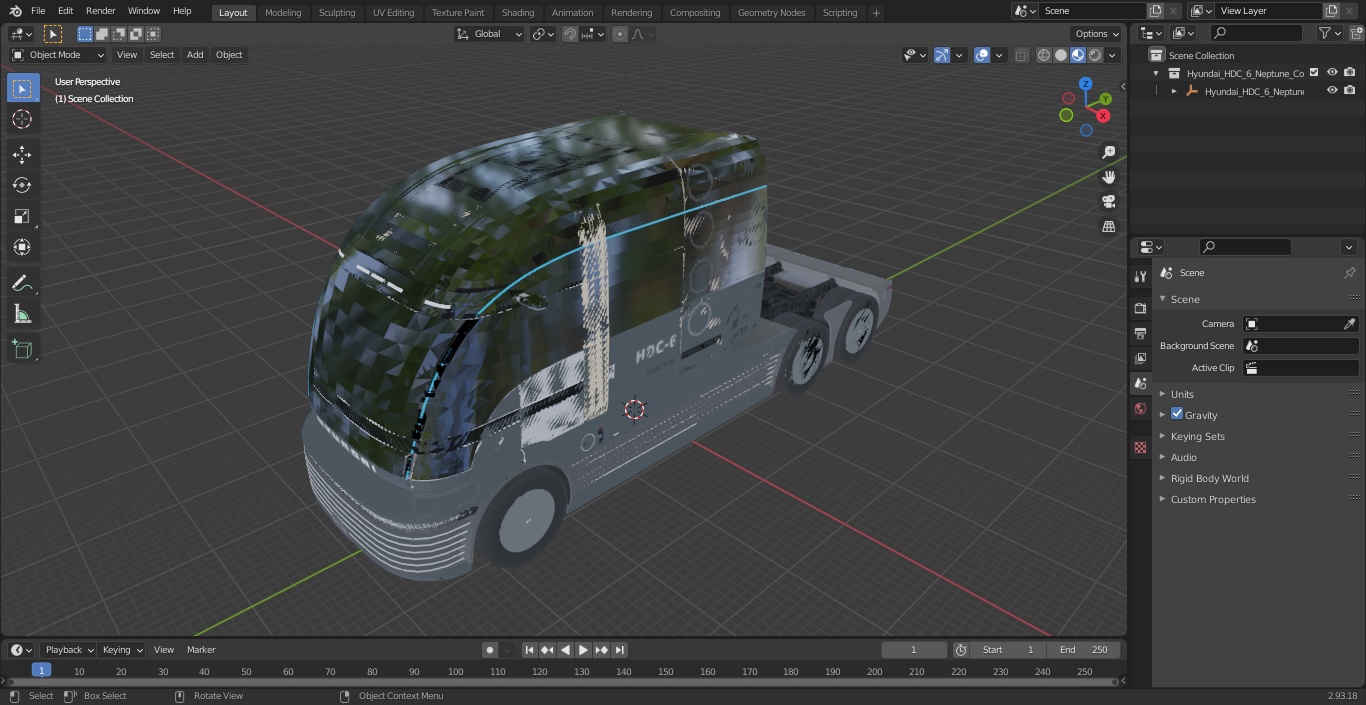
Task: Open the View Layer properties tab
Action: click(1140, 358)
